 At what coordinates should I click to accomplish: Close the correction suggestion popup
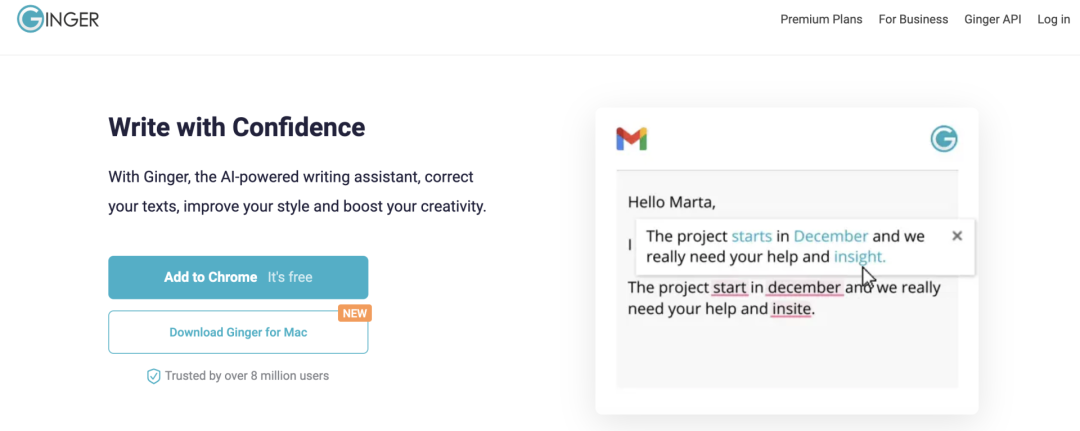pyautogui.click(x=957, y=235)
